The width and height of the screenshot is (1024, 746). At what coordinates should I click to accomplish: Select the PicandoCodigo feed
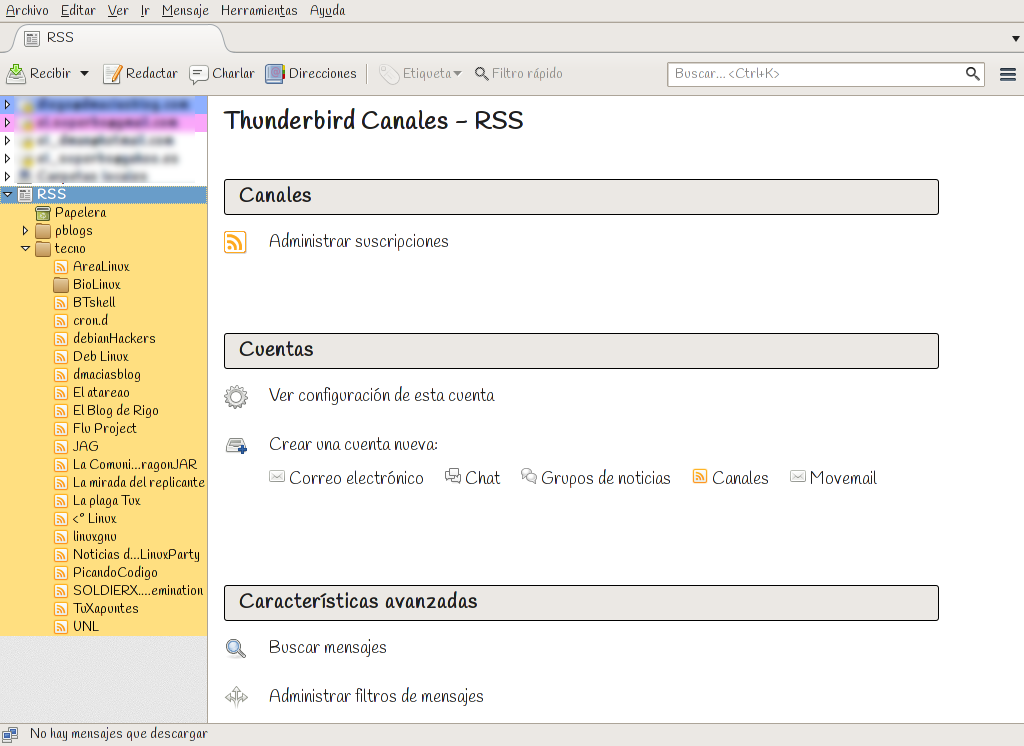[115, 572]
